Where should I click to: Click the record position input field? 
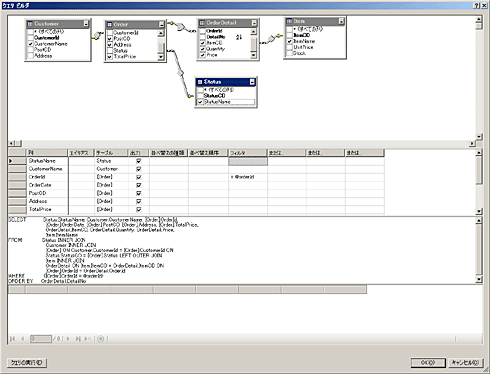(41, 339)
